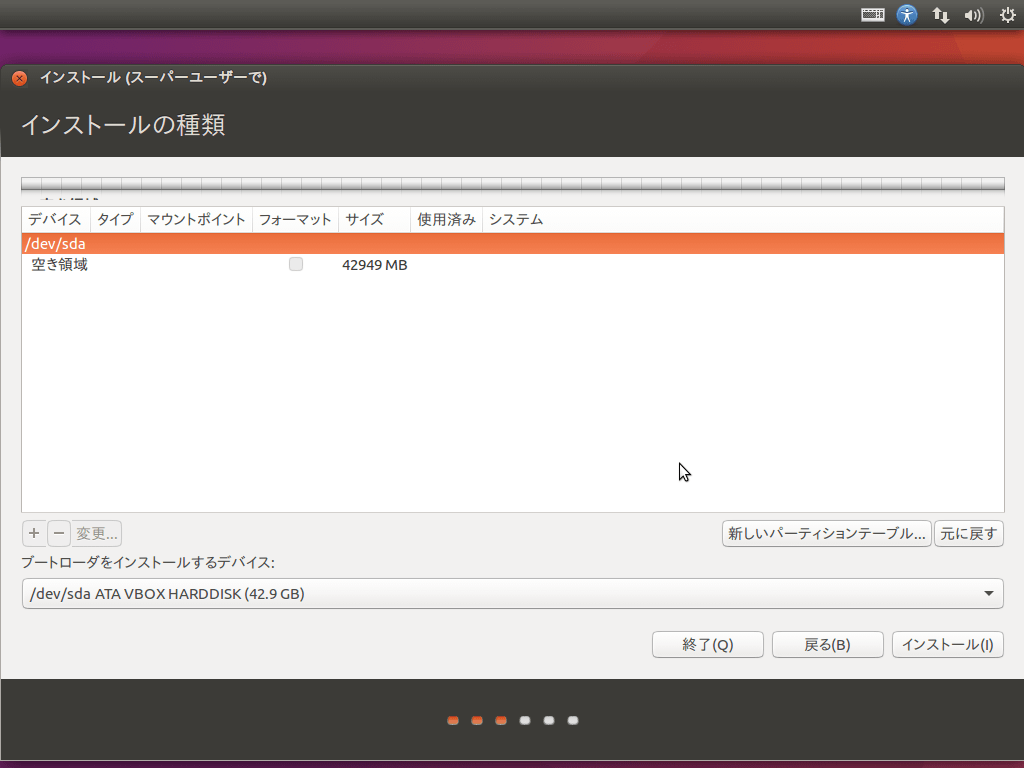Click the 新しいパーティションテーブル button

pos(827,533)
